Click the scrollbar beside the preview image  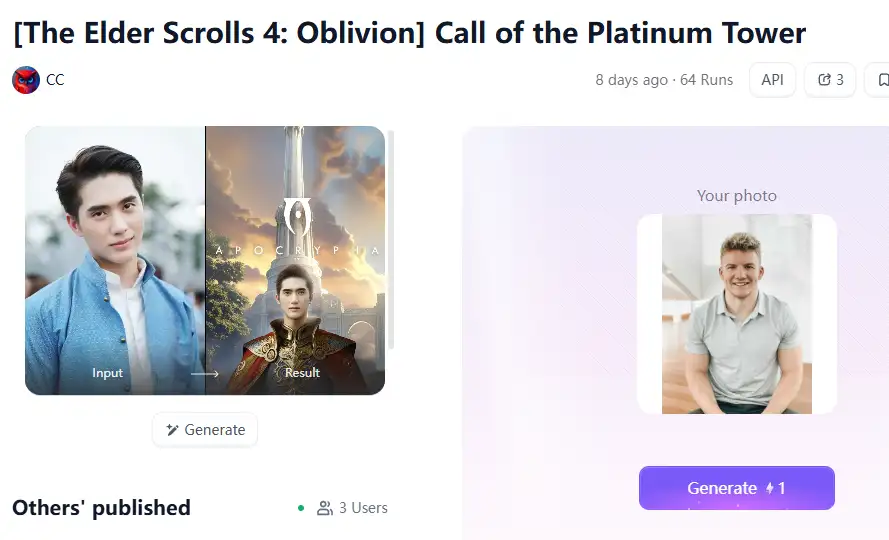pos(391,239)
